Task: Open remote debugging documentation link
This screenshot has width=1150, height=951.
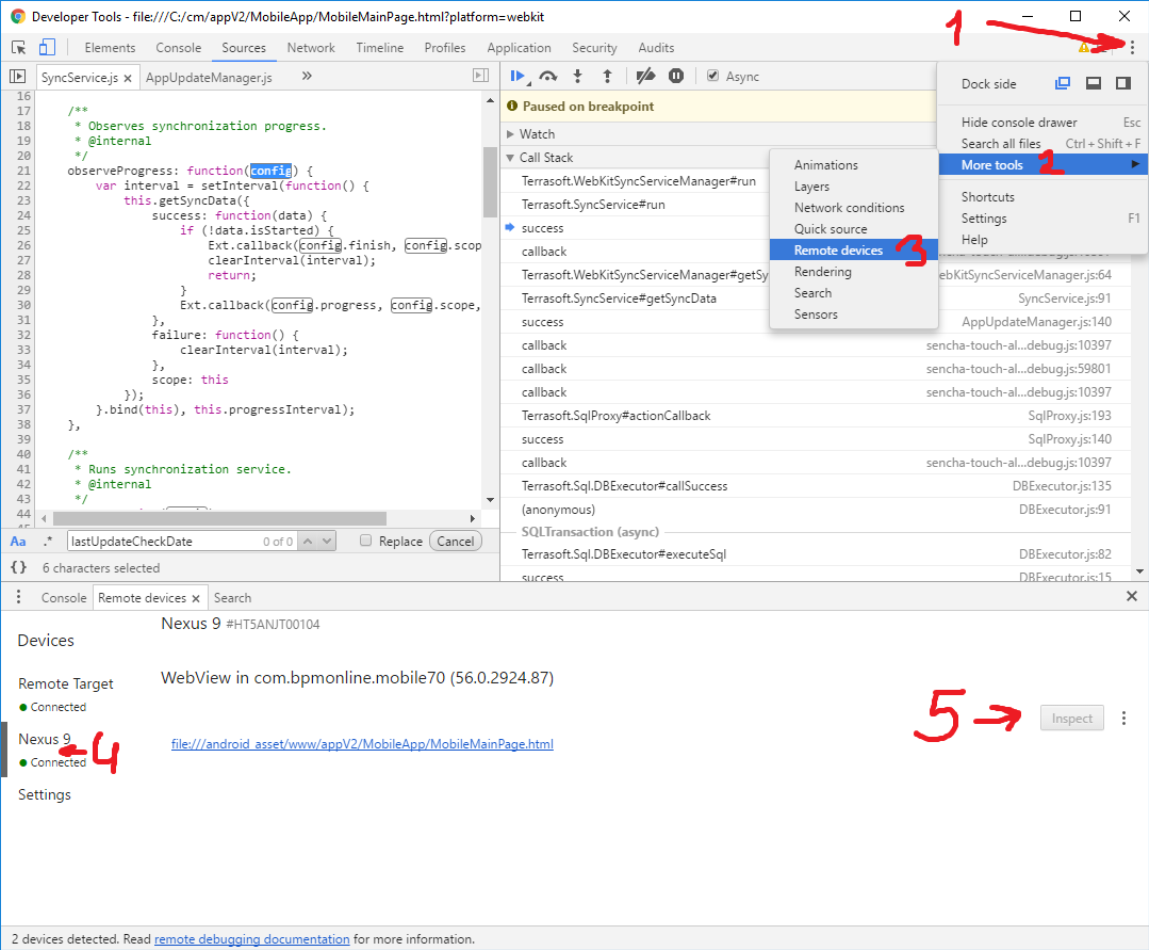Action: 252,939
